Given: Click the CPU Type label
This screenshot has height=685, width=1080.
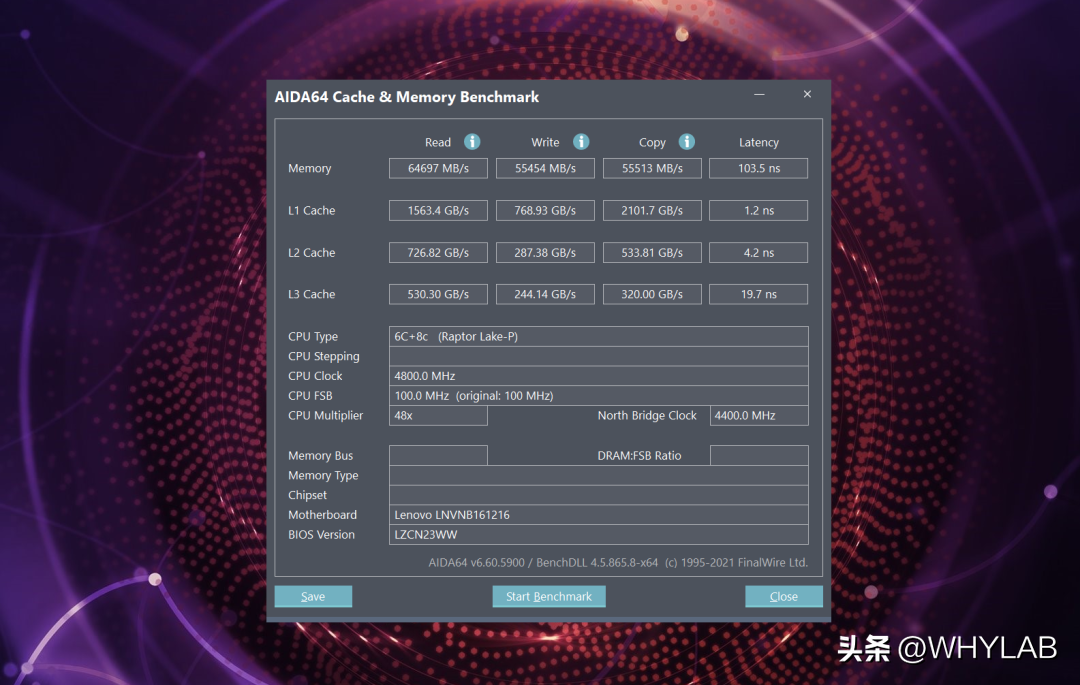Looking at the screenshot, I should tap(313, 337).
